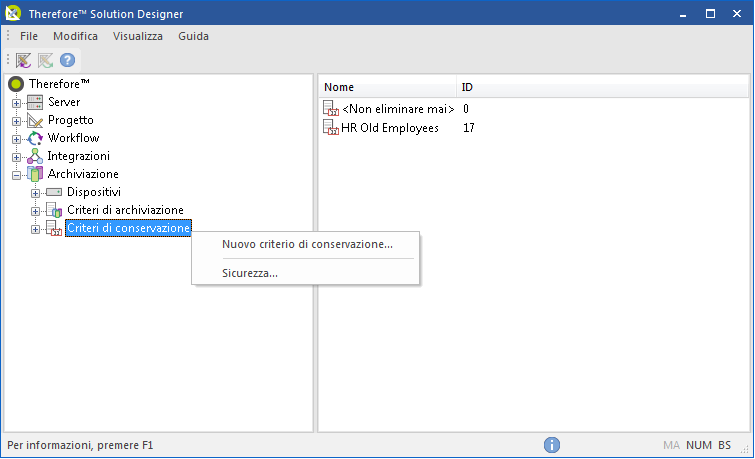Open the File menu
This screenshot has width=755, height=459.
(x=29, y=36)
